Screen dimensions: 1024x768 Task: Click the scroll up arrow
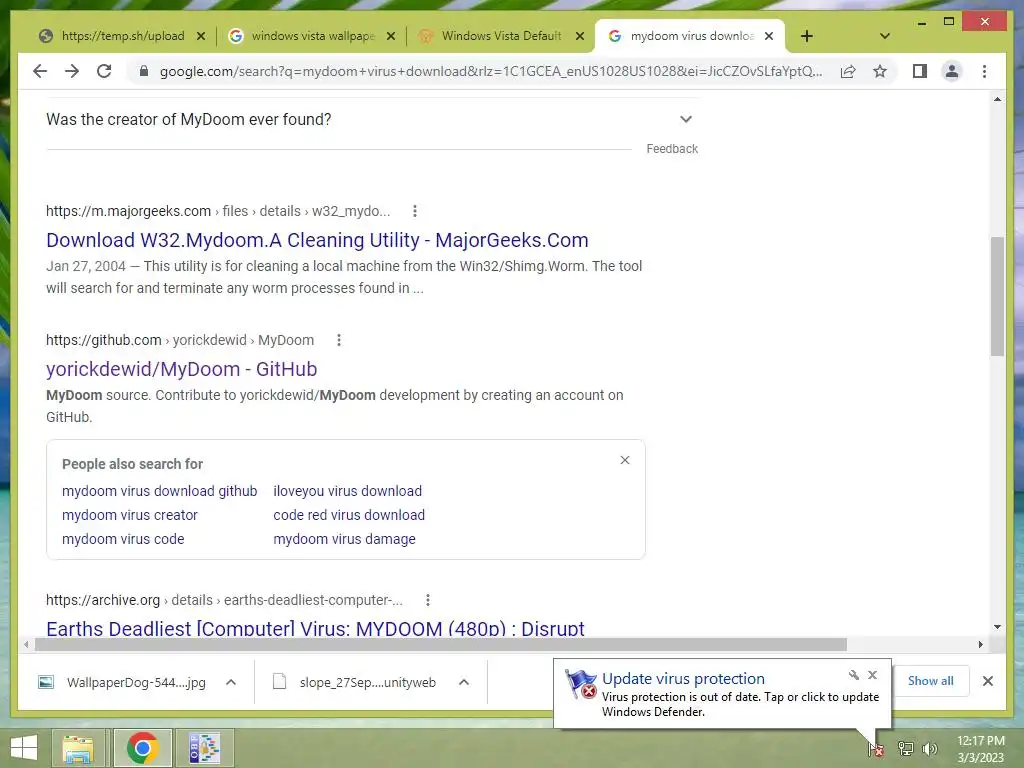(997, 99)
